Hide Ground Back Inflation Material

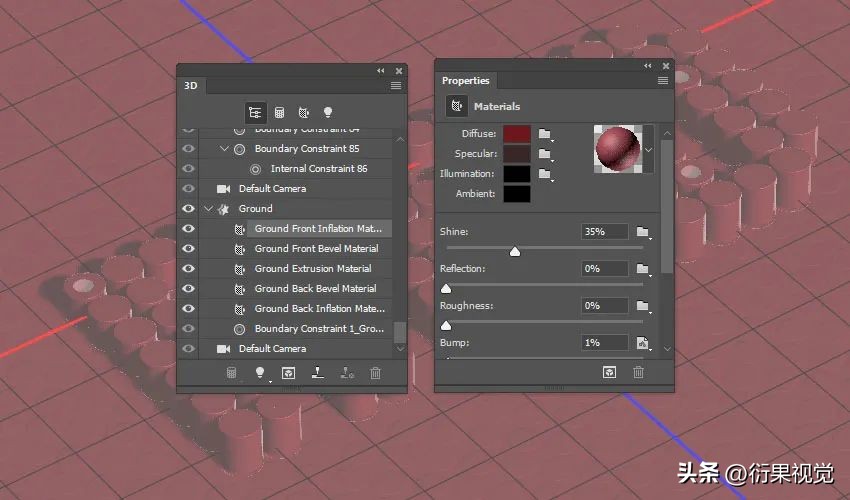click(188, 309)
